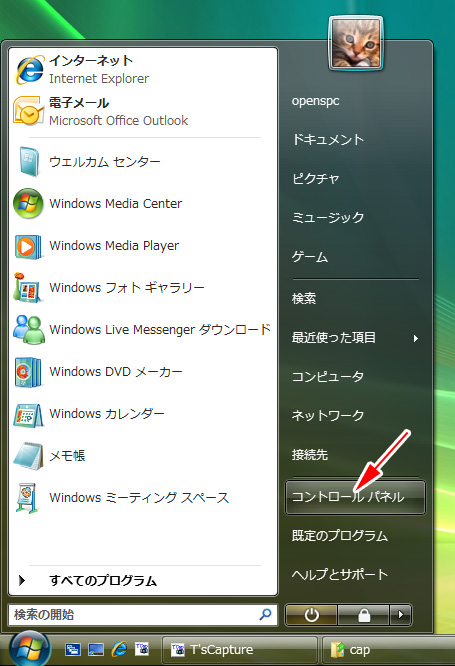The width and height of the screenshot is (455, 666).
Task: Click Windows ミーティング スペース icon
Action: click(x=27, y=498)
